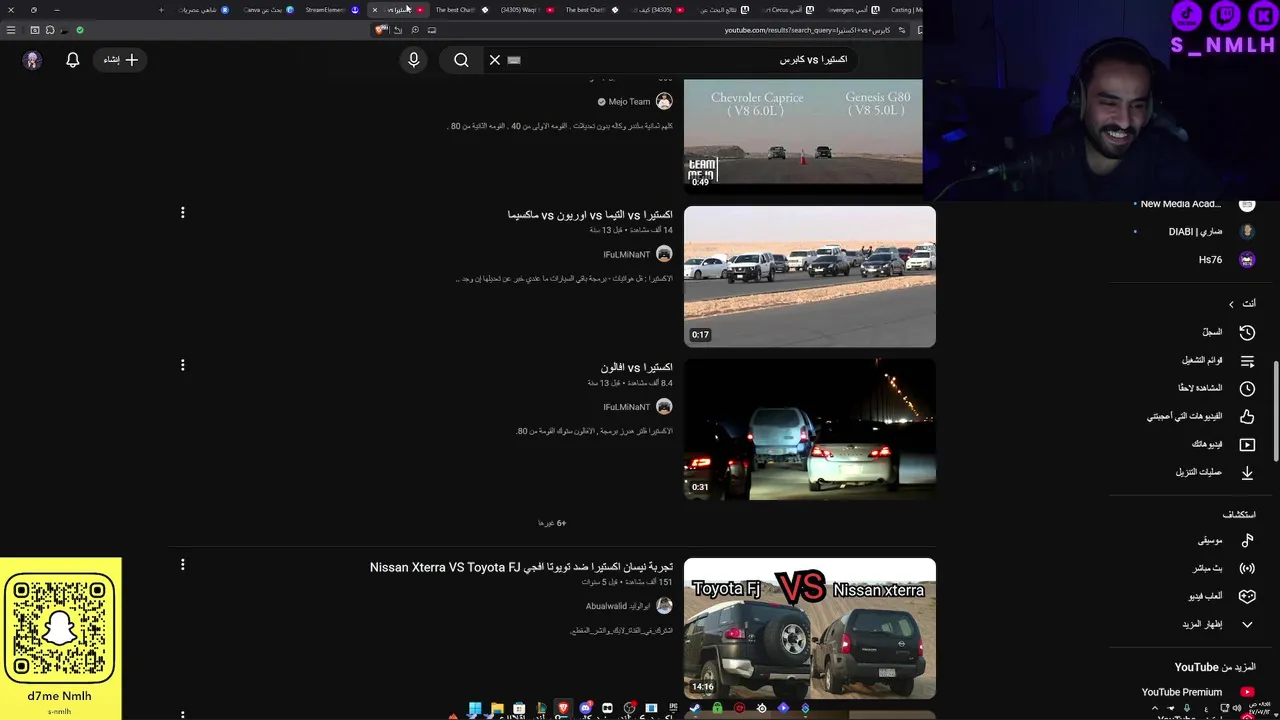Open IFuLMiNaNT channel name under افالون video
The width and height of the screenshot is (1280, 720).
pos(626,407)
